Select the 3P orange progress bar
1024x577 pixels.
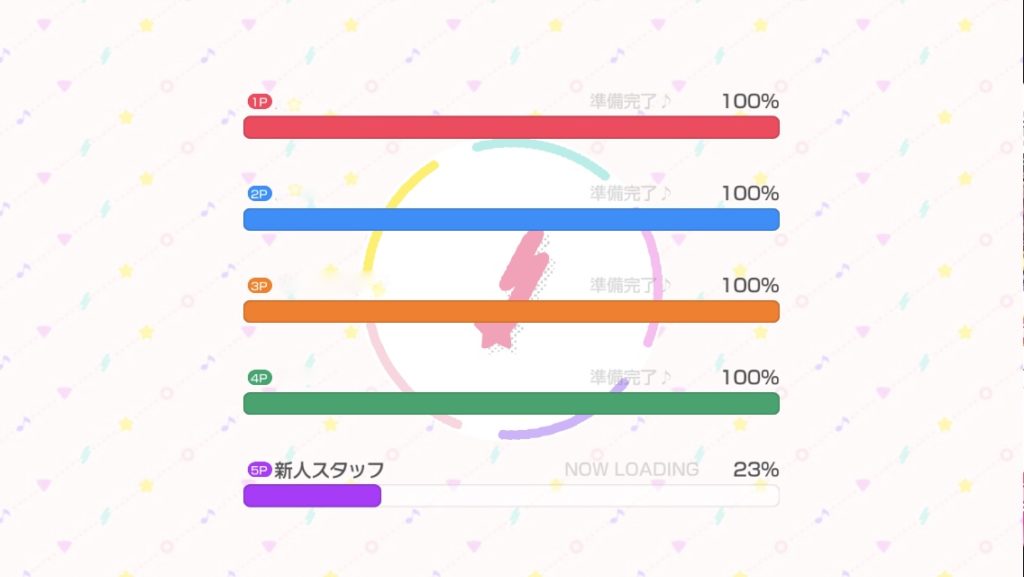point(511,311)
